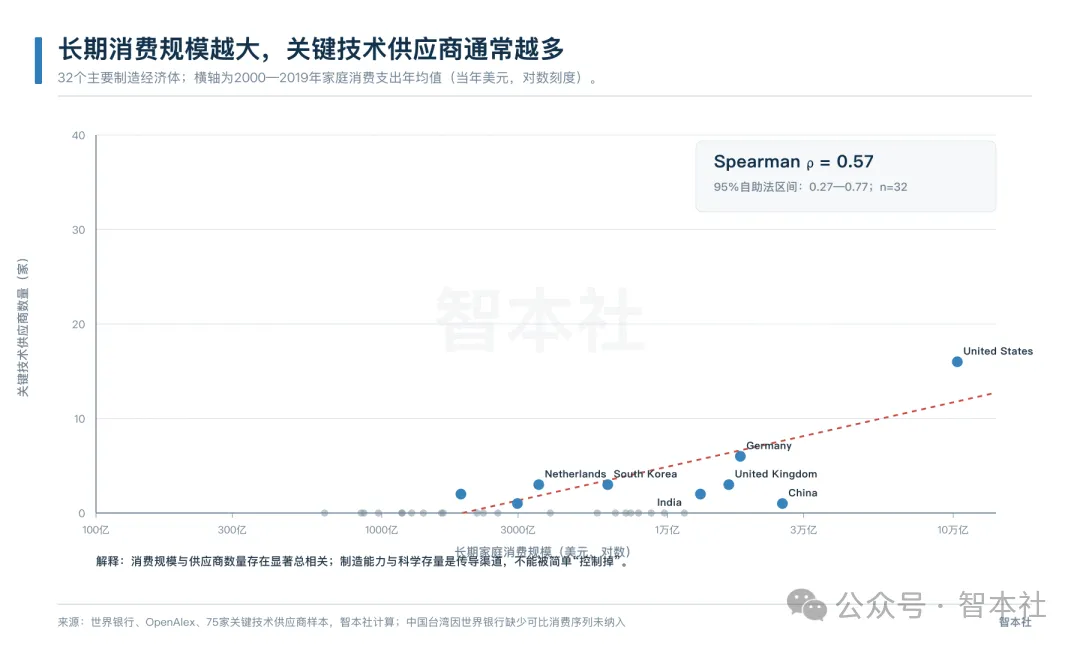Click the red dashed trend line
Screen dimensions: 1080x648
(x=728, y=452)
